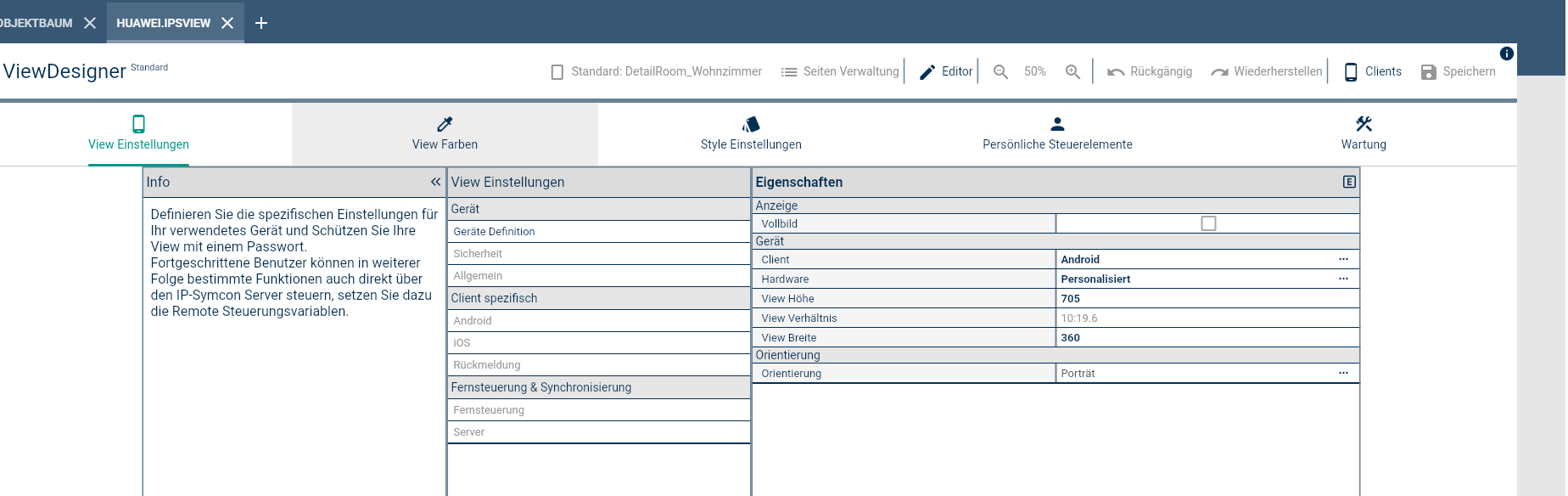
Task: Open the Wartung tab
Action: click(x=1364, y=133)
